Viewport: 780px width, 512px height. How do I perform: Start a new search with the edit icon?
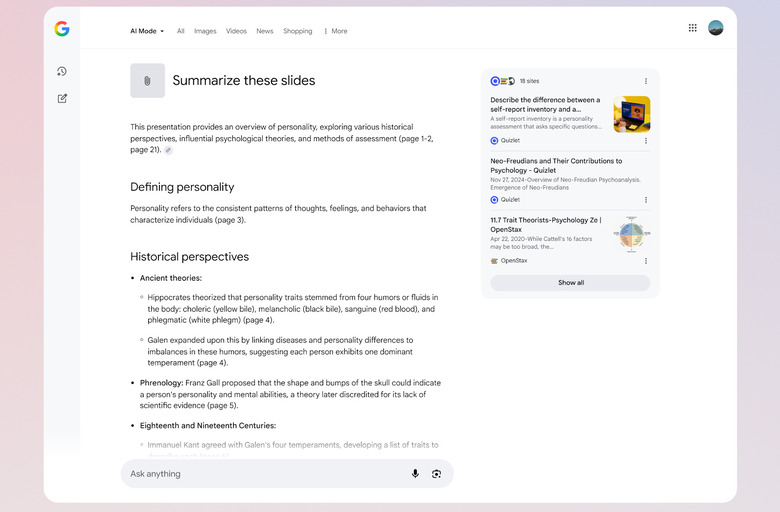(62, 98)
